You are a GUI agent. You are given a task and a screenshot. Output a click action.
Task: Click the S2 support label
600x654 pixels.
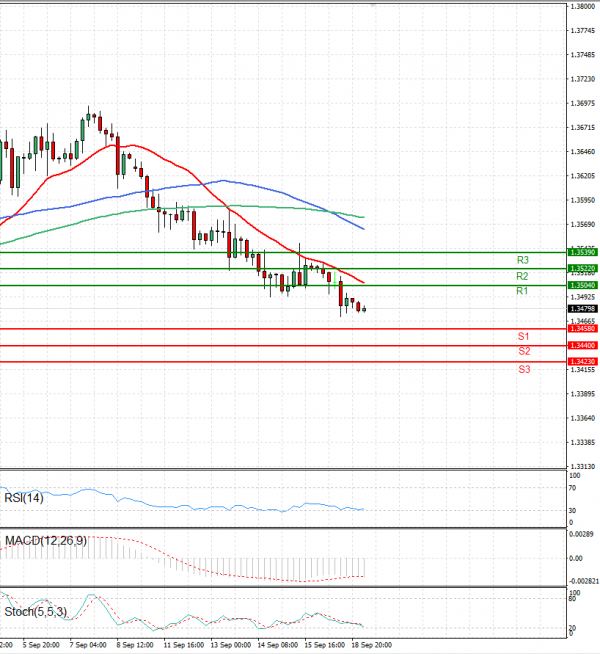[x=523, y=351]
